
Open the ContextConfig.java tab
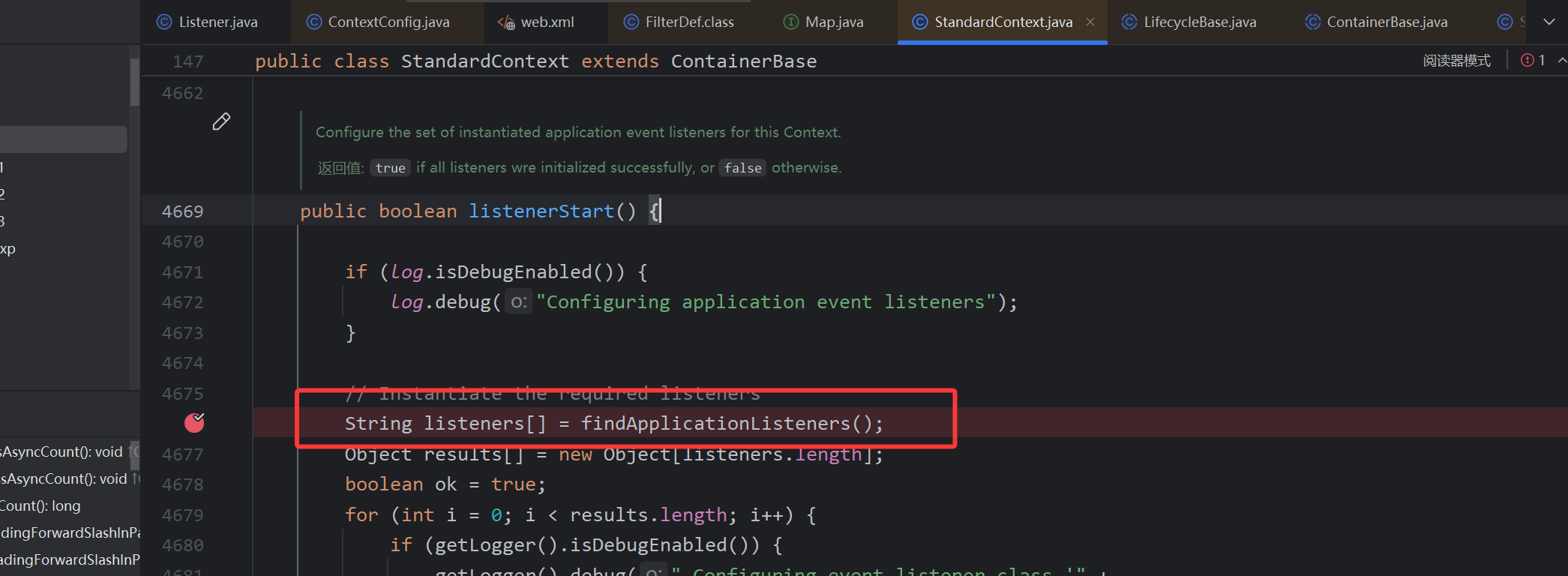click(388, 22)
